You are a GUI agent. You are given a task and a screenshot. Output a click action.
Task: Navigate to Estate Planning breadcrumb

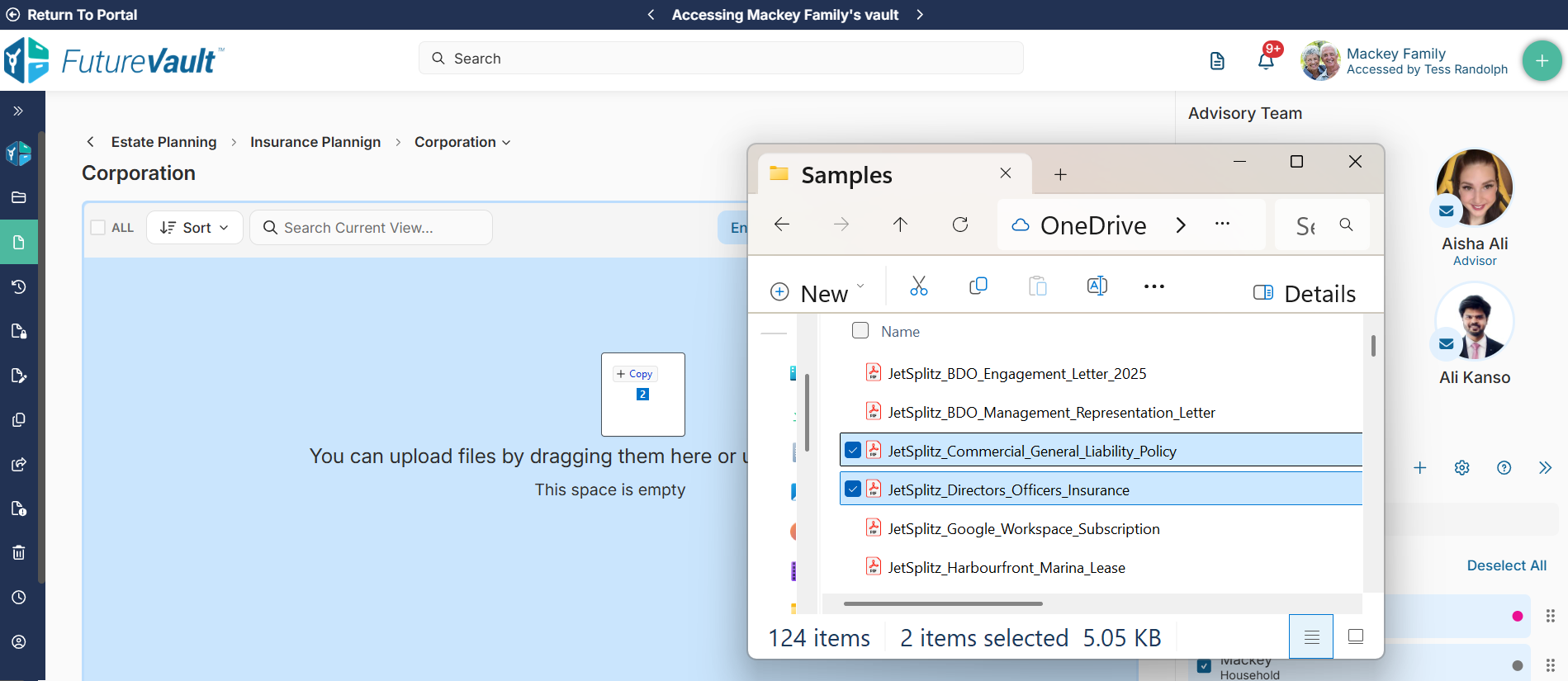point(163,142)
